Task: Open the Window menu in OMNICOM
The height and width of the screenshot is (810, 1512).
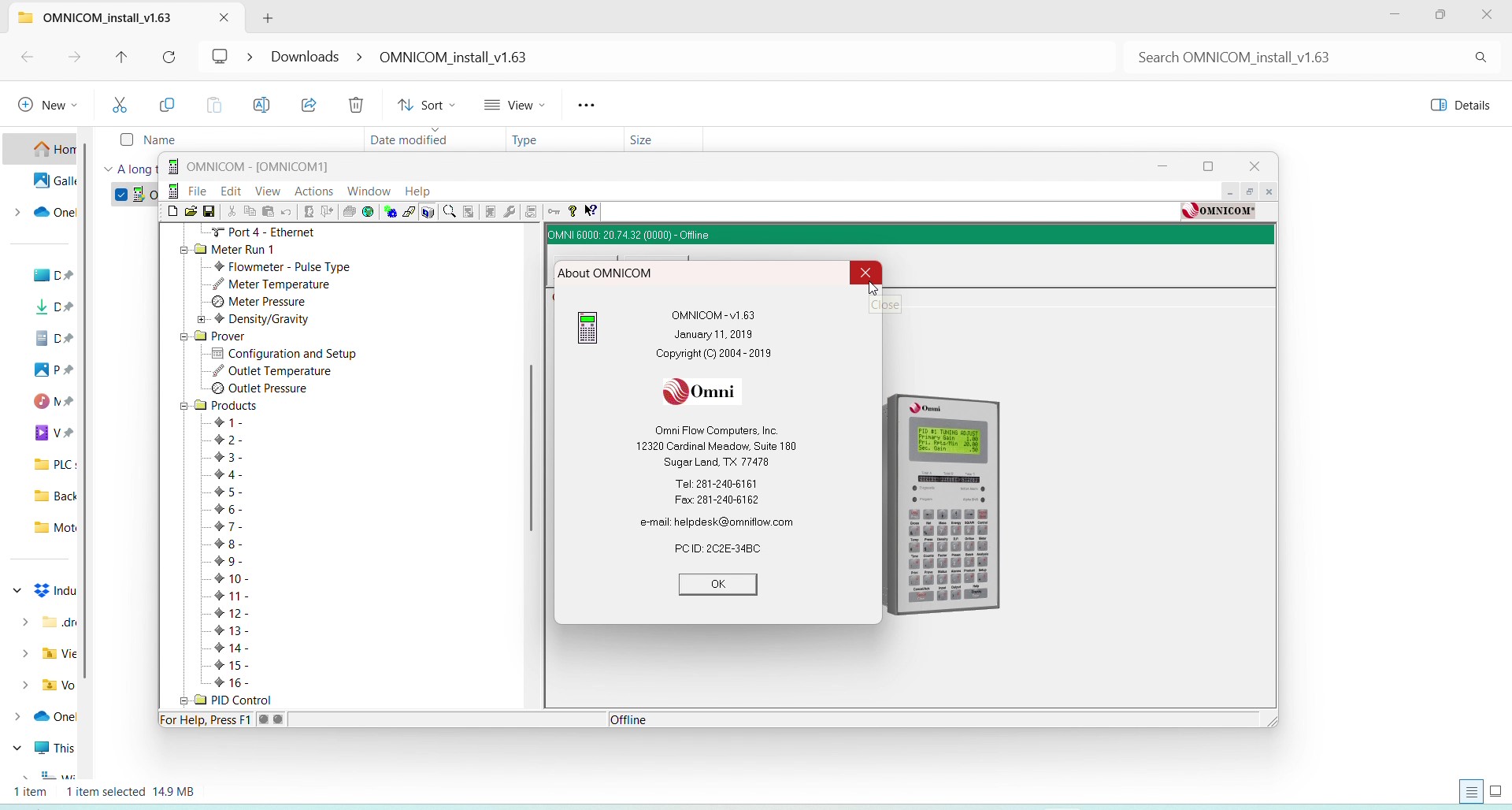Action: [x=370, y=191]
